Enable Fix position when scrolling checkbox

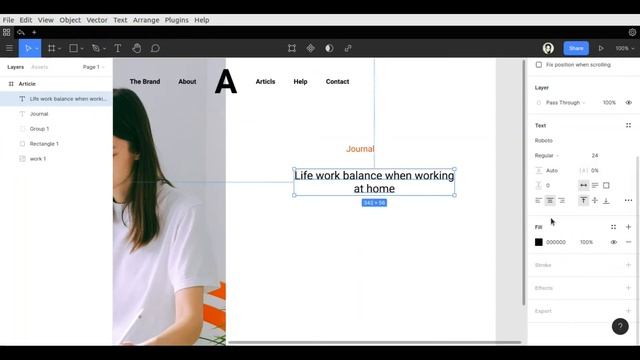coord(539,64)
